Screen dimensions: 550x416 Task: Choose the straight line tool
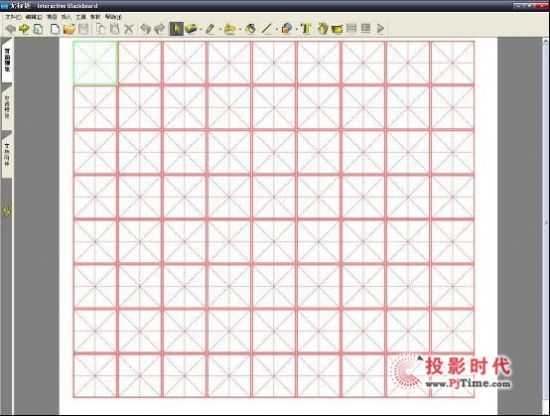267,29
